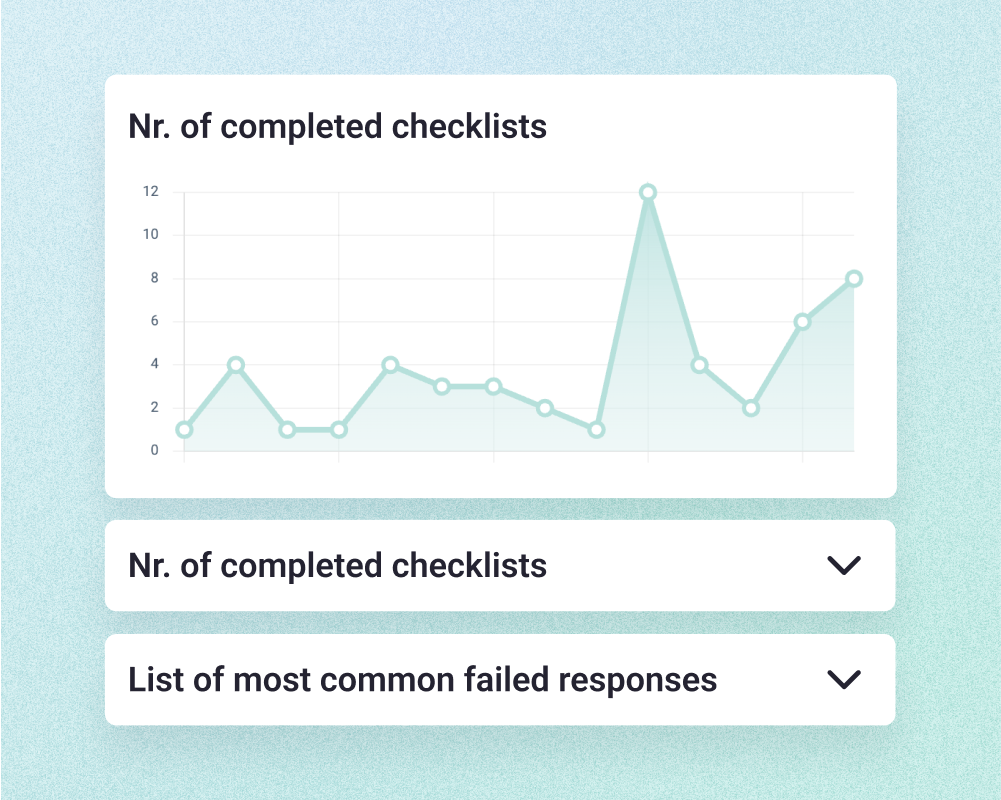Click the chevron beside List of most common failed responses
Screen dimensions: 1001x800
coord(844,679)
